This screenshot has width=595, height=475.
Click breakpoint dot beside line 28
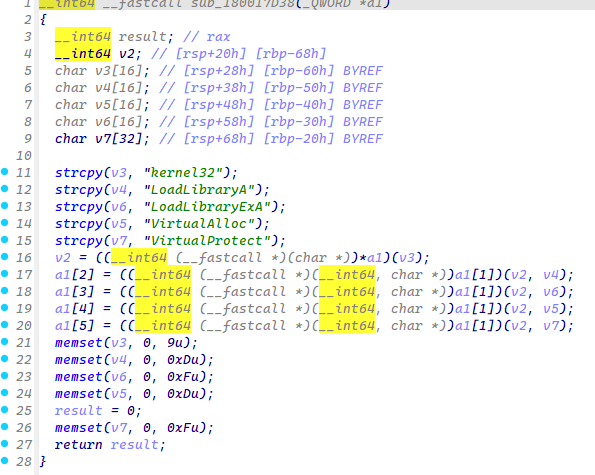click(5, 461)
